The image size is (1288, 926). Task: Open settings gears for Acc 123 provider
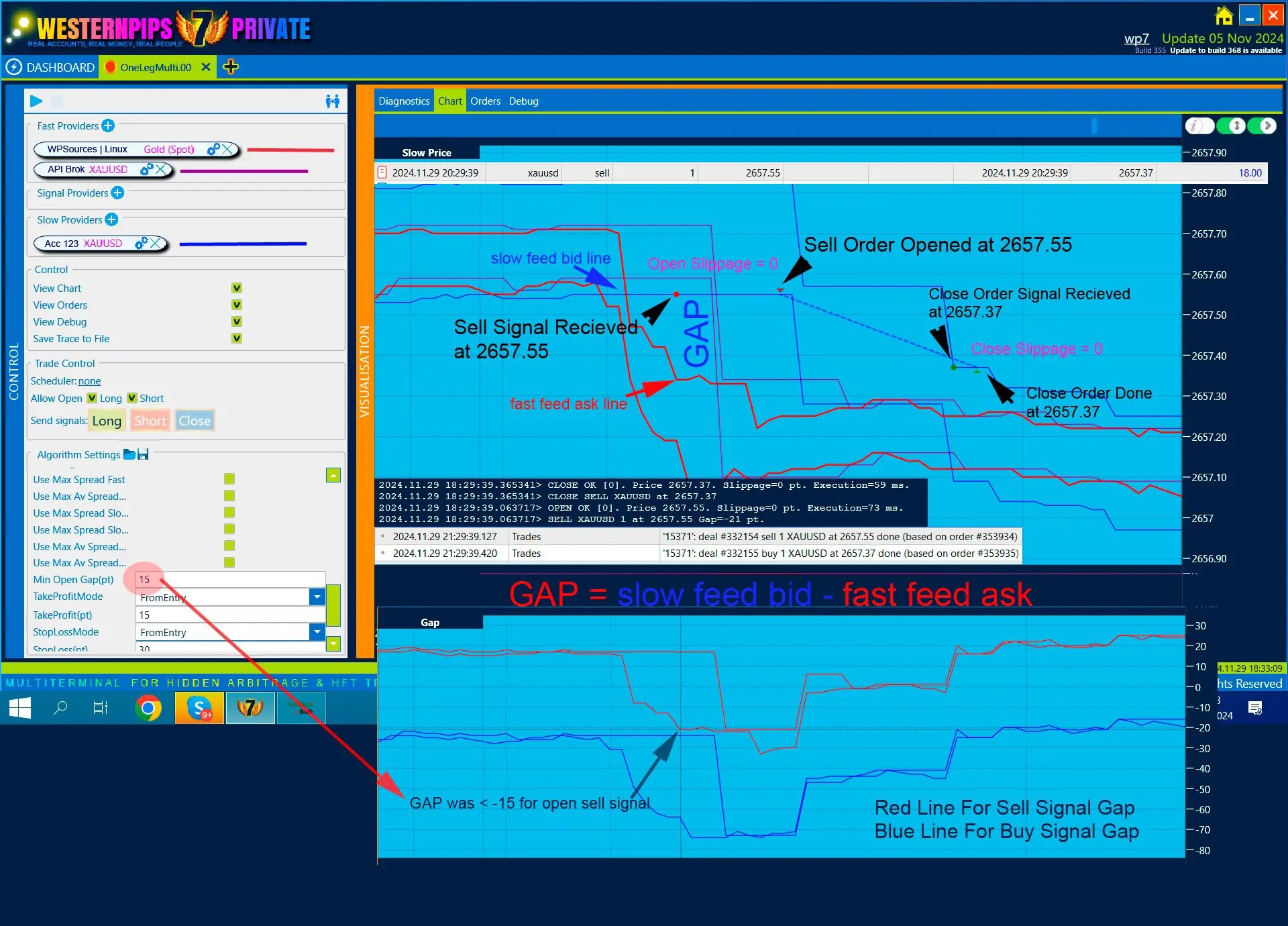(142, 243)
